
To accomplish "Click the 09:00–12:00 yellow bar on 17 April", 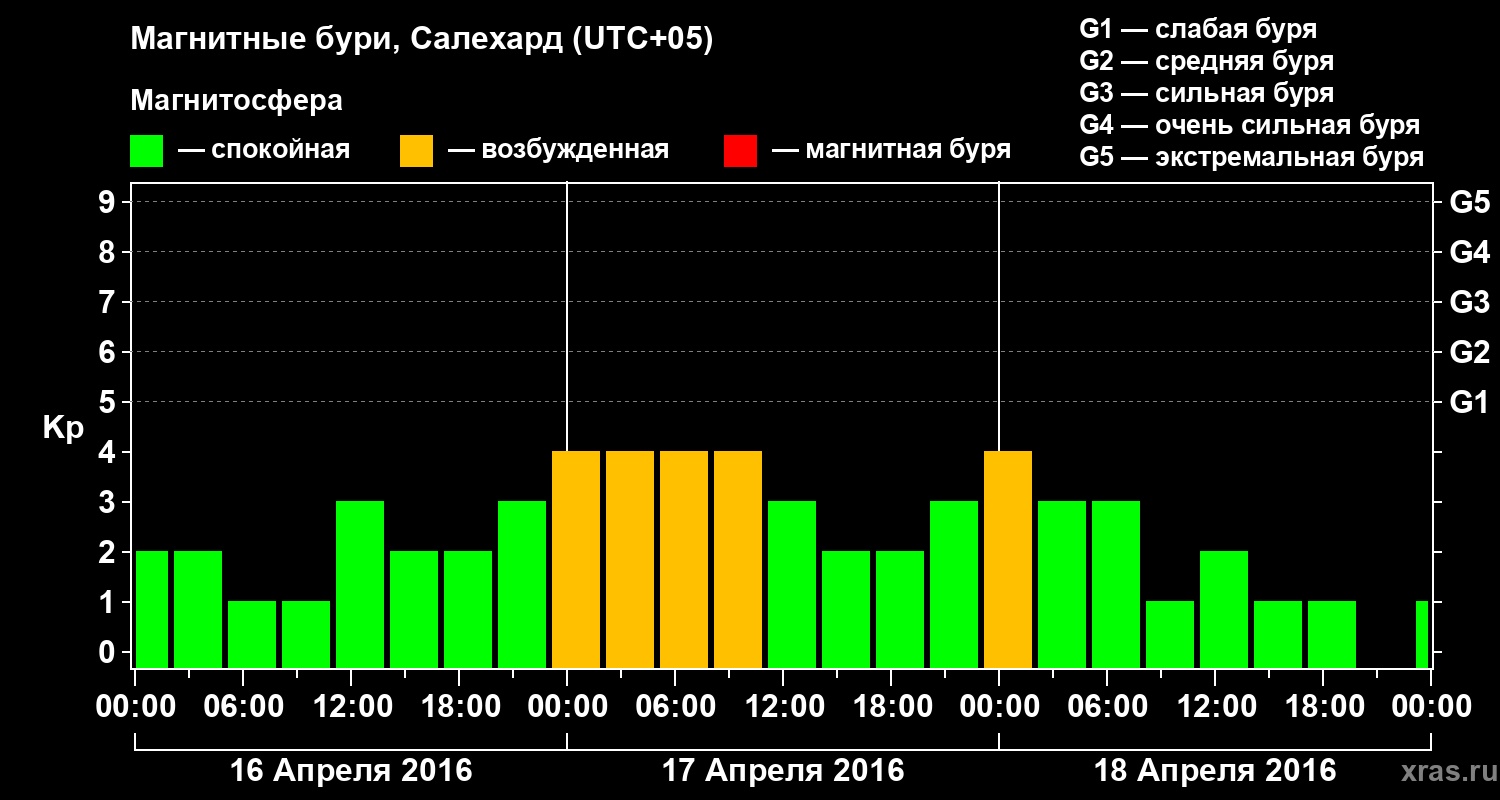I will 738,559.
